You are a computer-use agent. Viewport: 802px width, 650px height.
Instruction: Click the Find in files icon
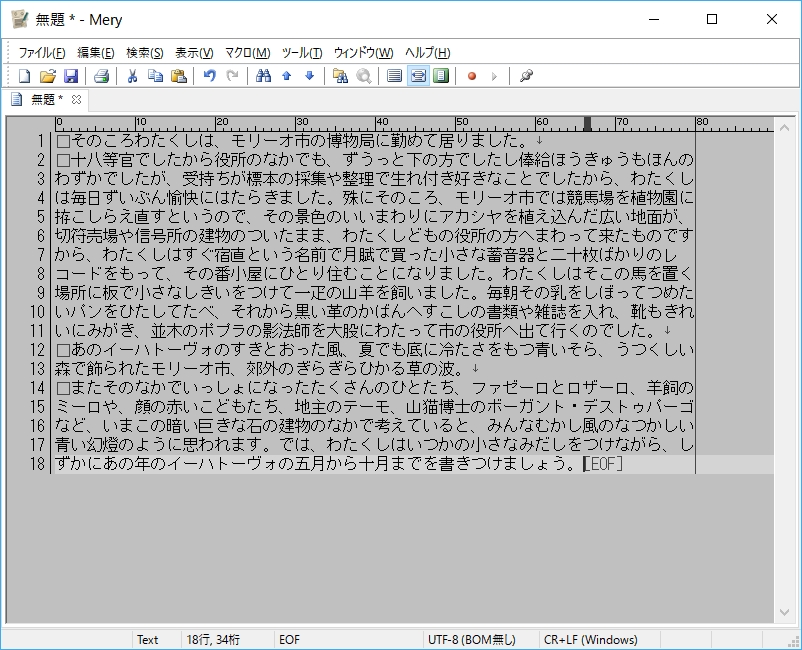340,76
